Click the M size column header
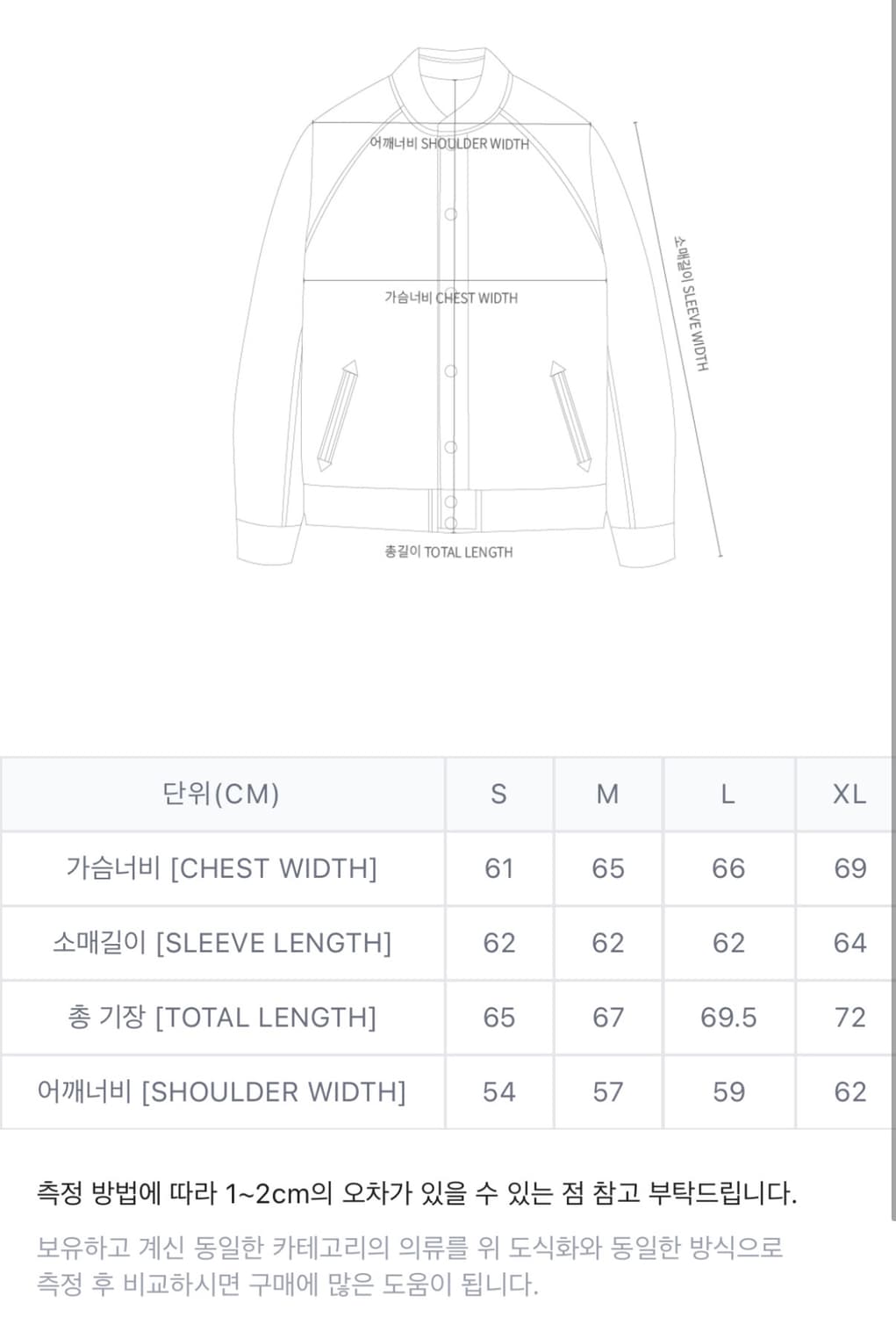Image resolution: width=896 pixels, height=1317 pixels. [607, 794]
